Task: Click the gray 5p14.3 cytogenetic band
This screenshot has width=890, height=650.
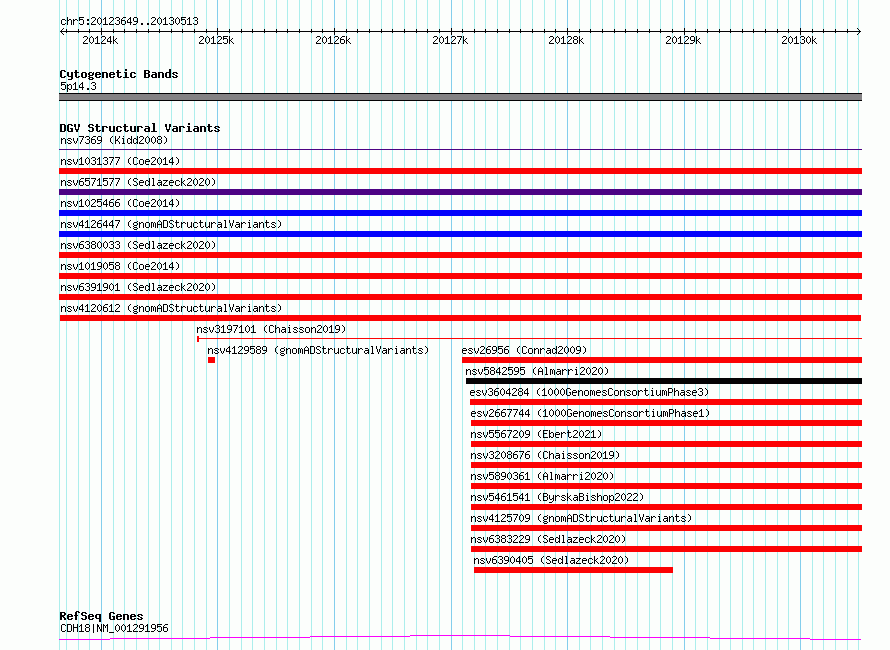Action: tap(460, 97)
